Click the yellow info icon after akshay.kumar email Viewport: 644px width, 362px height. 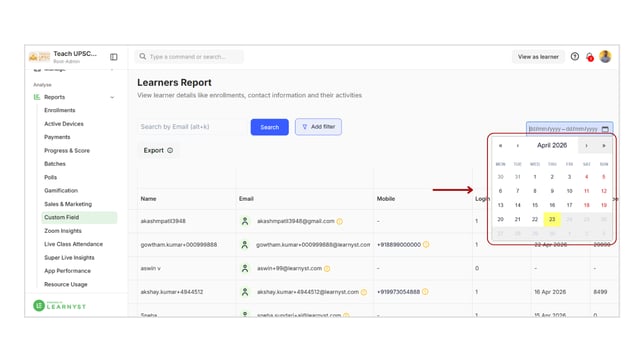[363, 292]
